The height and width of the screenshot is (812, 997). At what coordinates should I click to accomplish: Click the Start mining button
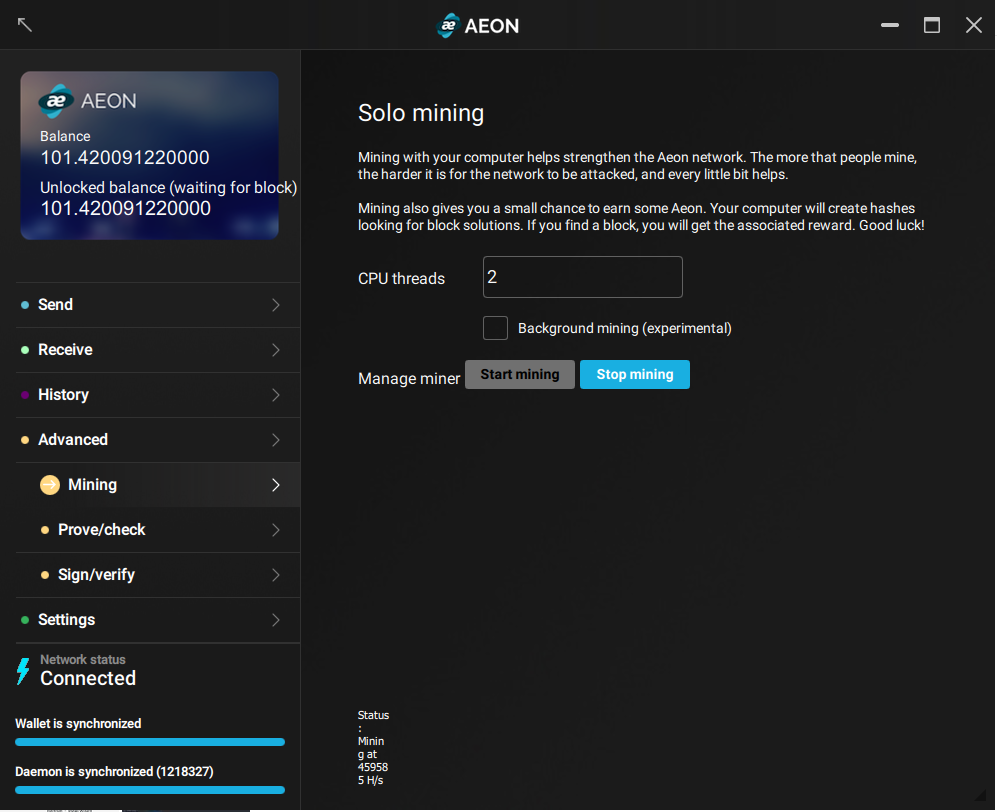point(519,375)
